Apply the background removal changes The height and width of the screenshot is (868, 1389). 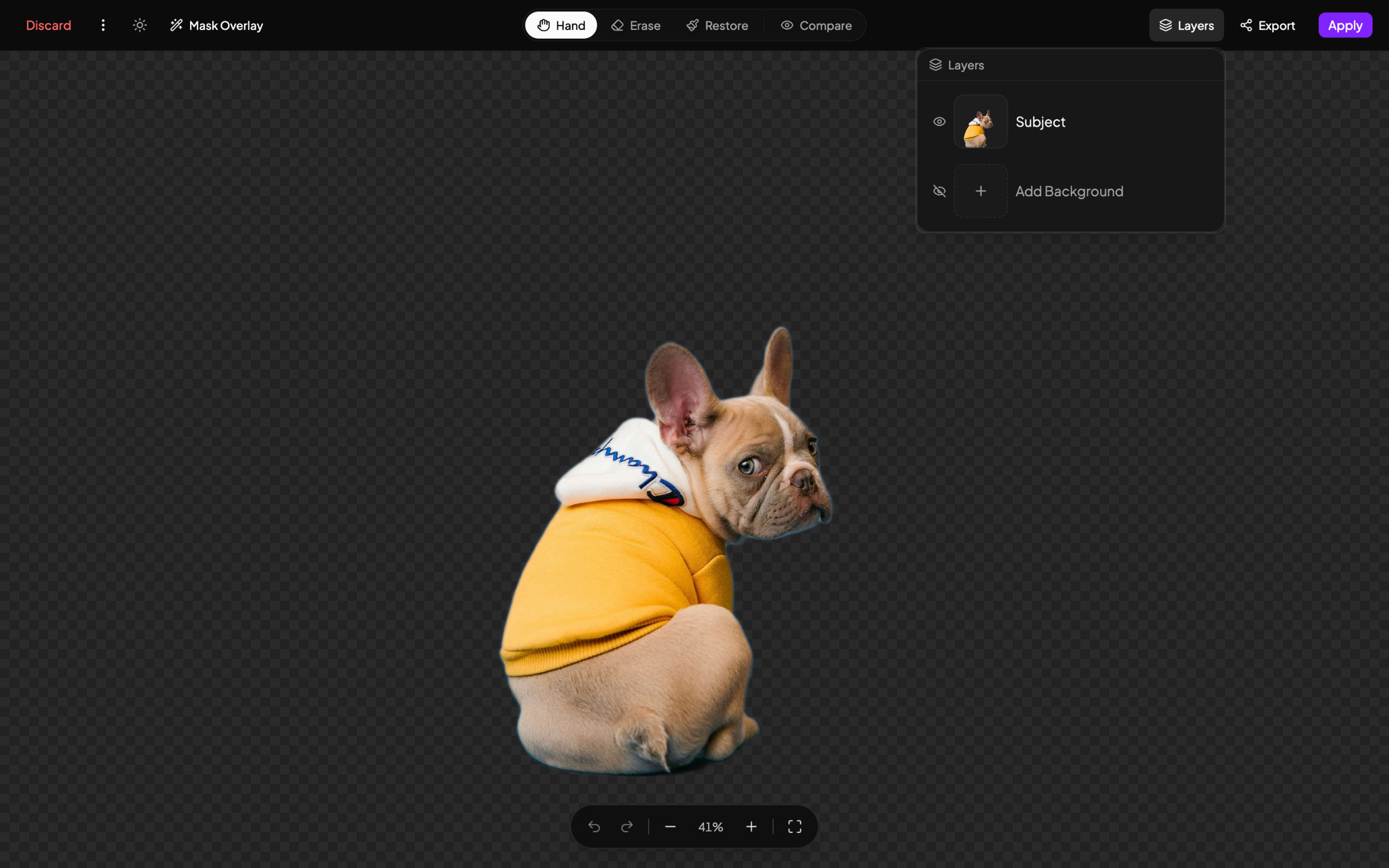click(1345, 26)
